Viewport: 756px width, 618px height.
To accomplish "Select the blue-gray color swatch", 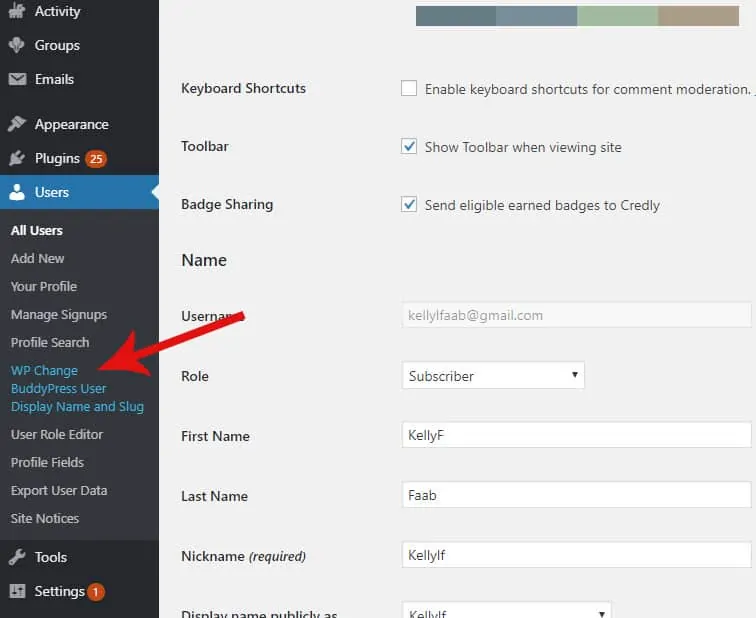I will [x=537, y=16].
